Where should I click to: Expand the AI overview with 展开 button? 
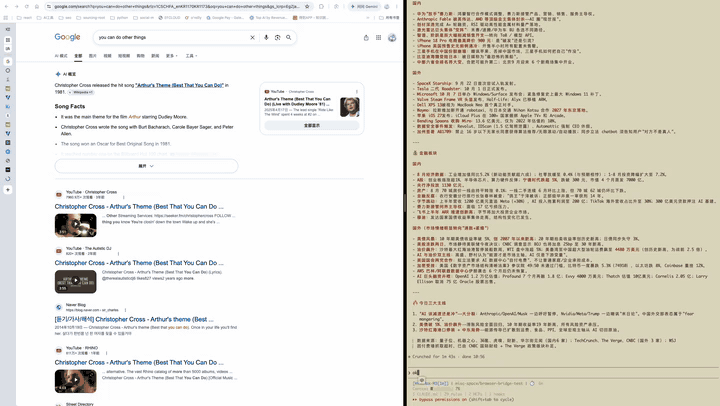(146, 166)
